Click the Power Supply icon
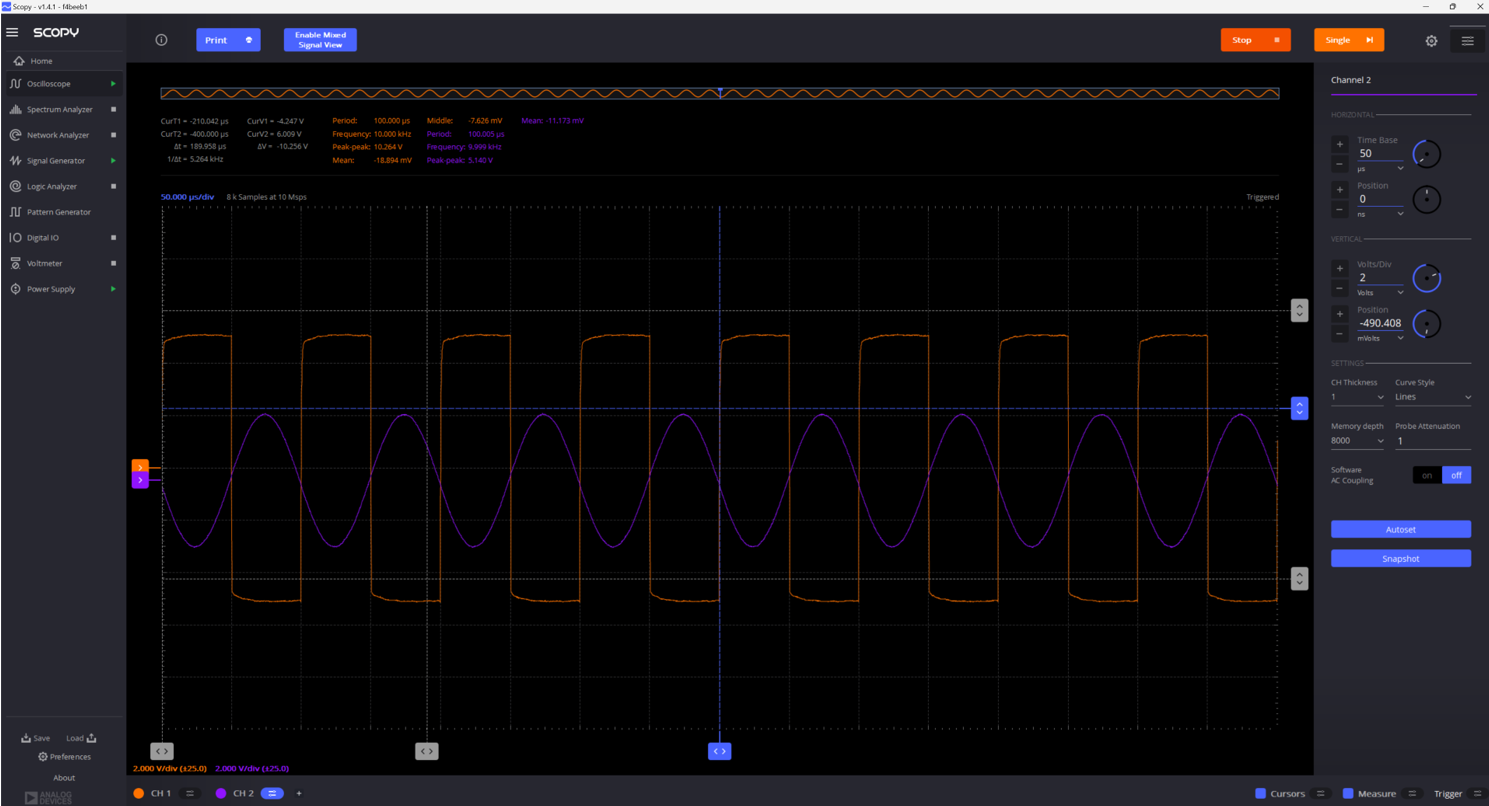 (x=15, y=289)
